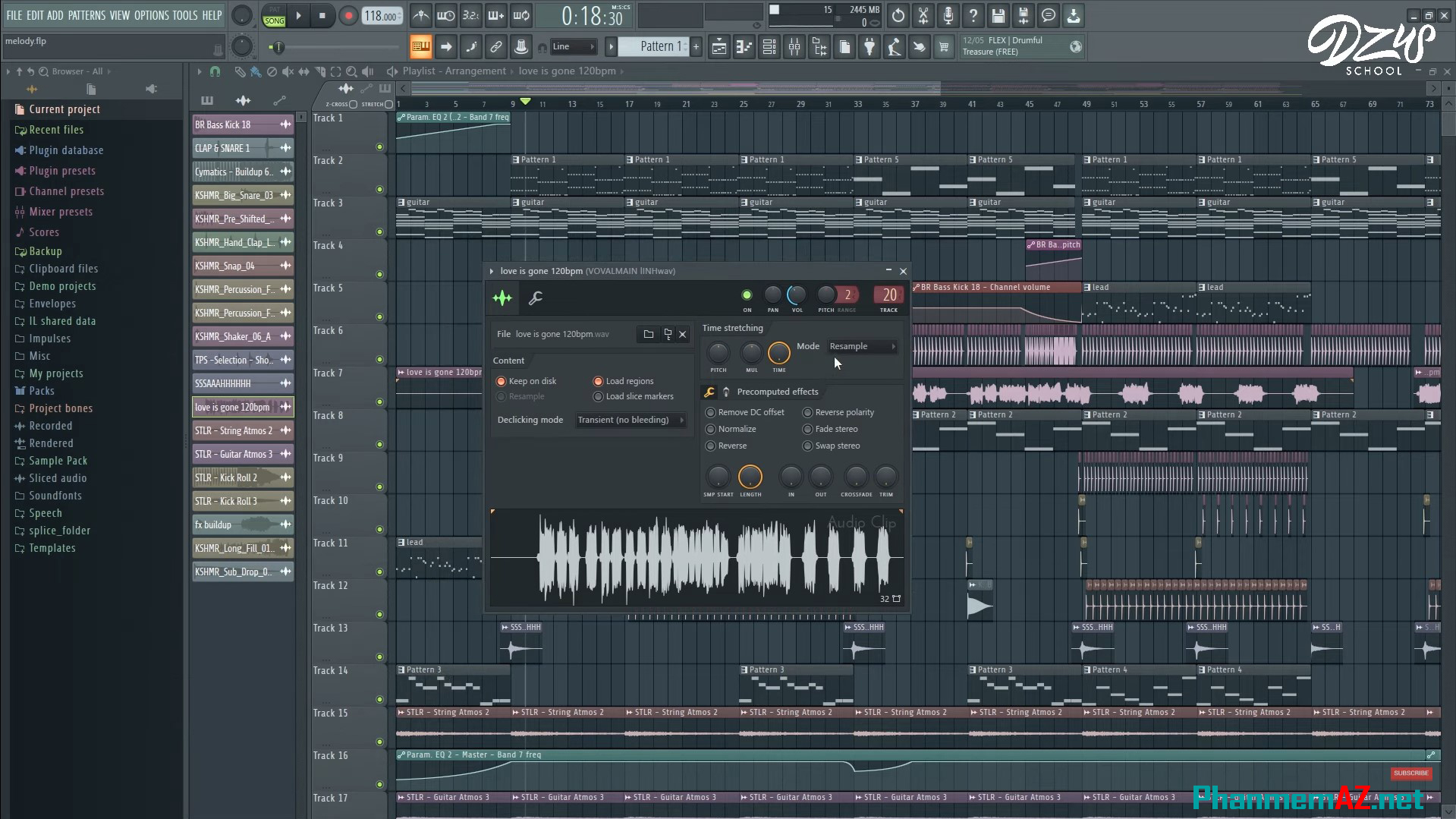
Task: Click the SUBSCRIBE button at bottom right
Action: [x=1411, y=773]
